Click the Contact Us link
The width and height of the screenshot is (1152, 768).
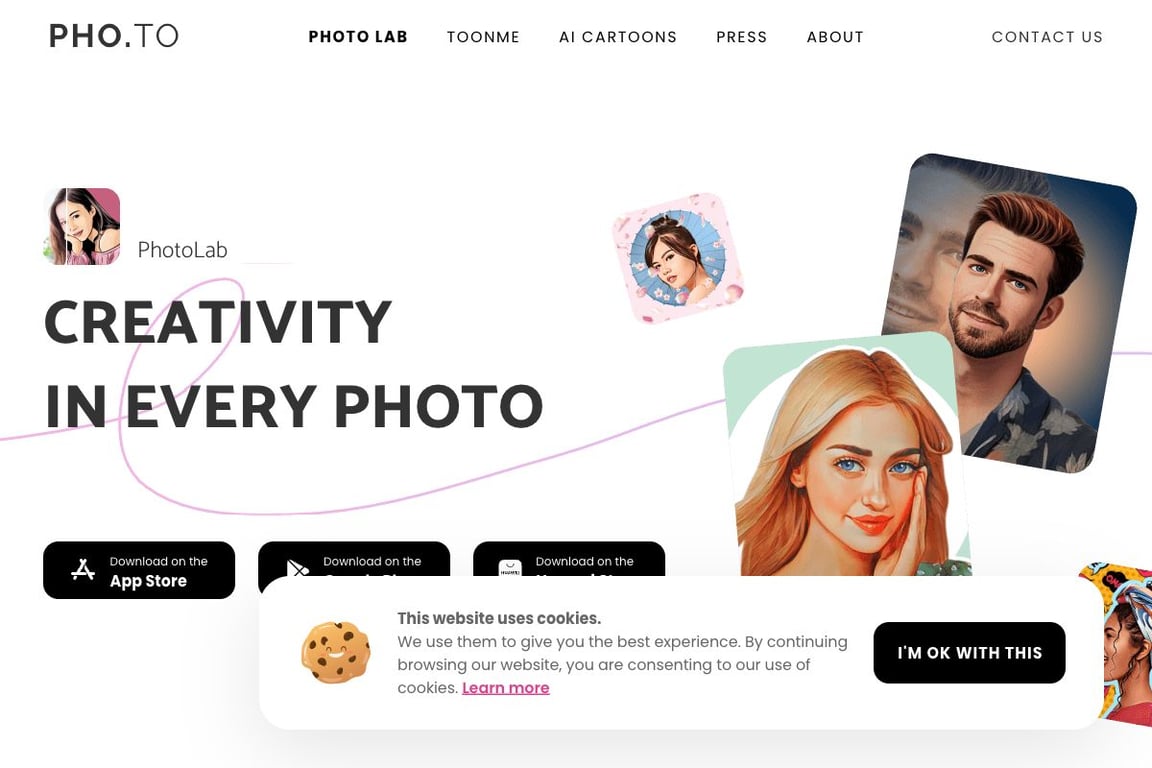[x=1047, y=37]
